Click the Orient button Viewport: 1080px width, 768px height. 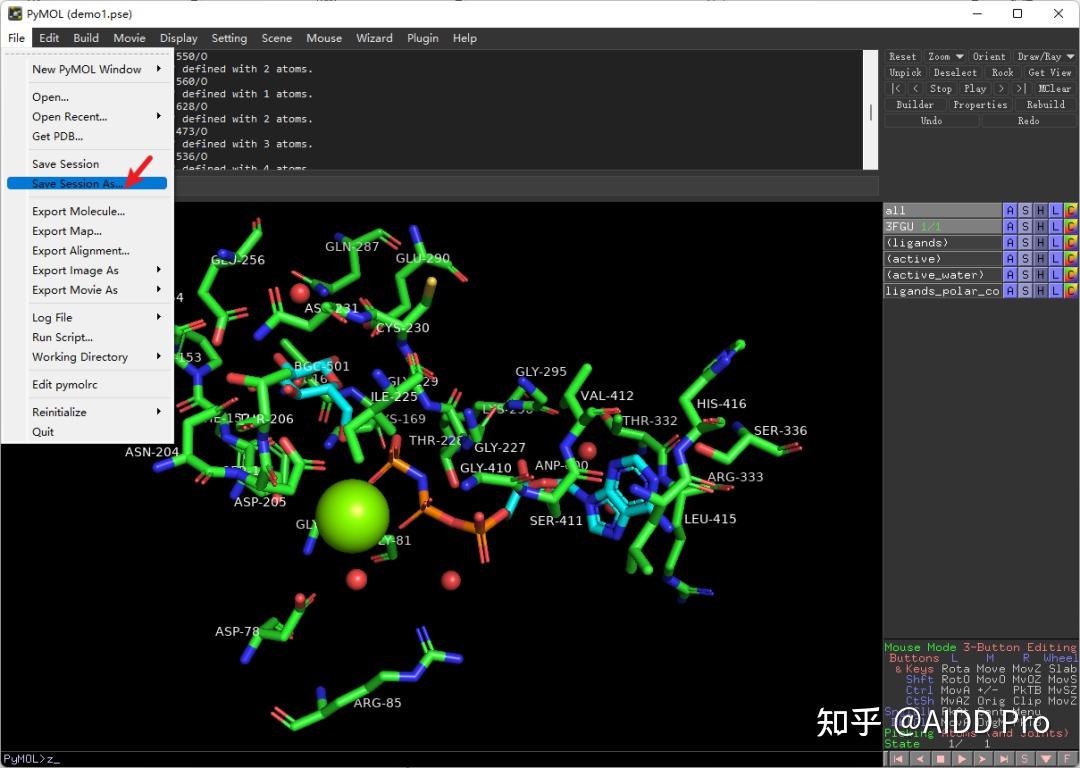pyautogui.click(x=989, y=57)
